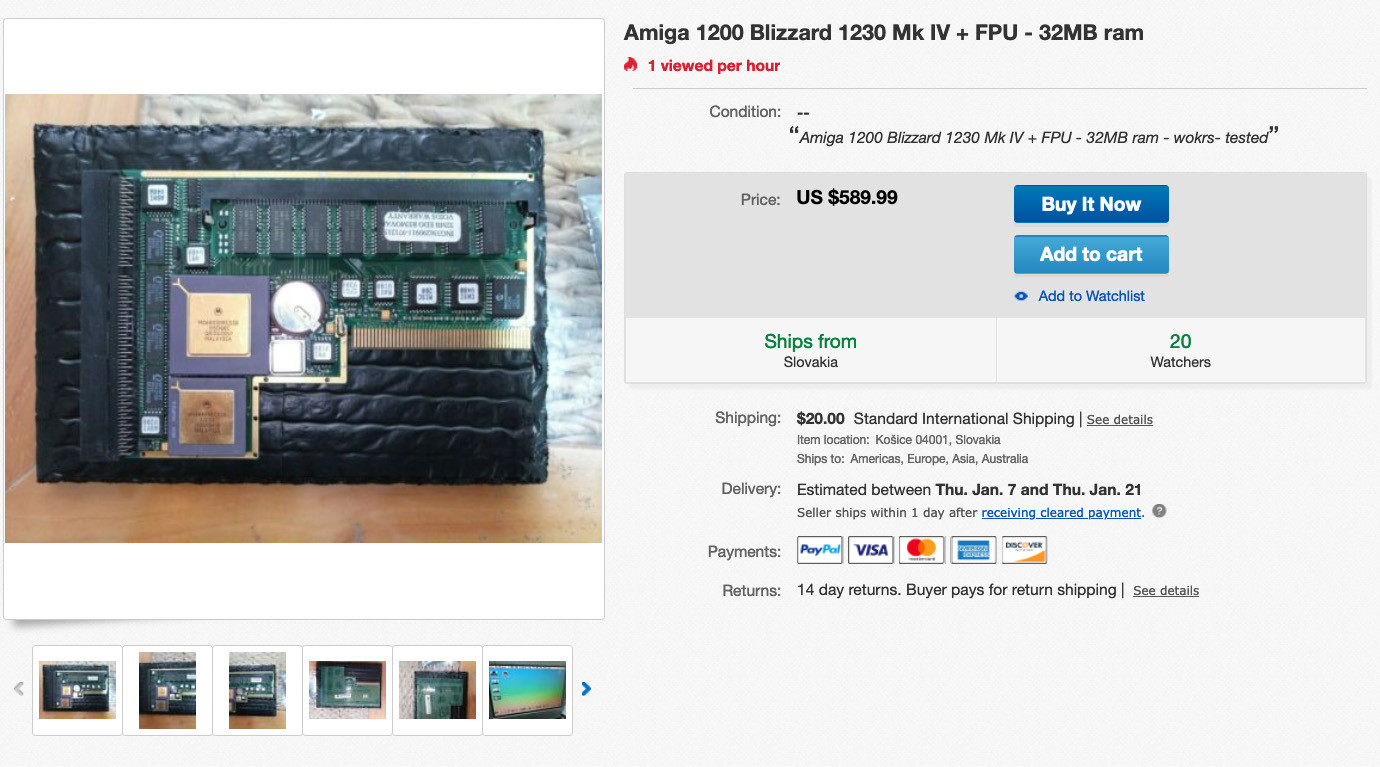
Task: Select the last thumbnail showing a monitor screen
Action: point(527,690)
